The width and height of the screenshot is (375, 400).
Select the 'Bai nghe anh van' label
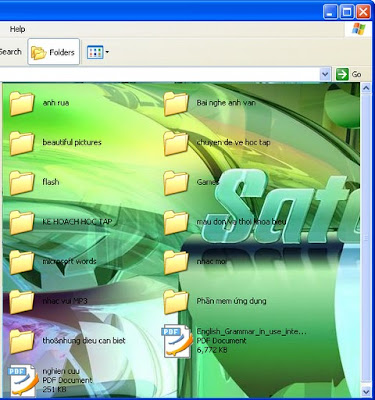pyautogui.click(x=226, y=103)
